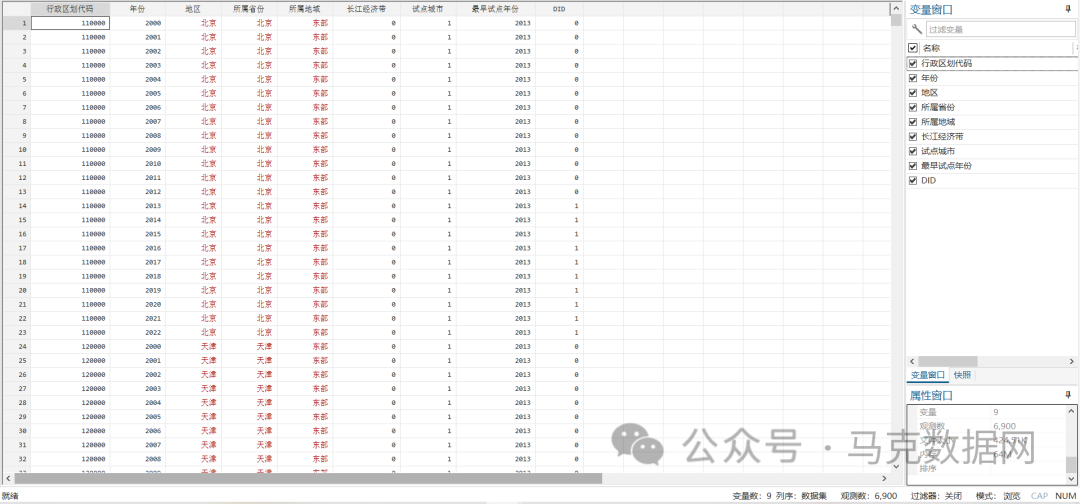Select row number 1 header
This screenshot has height=504, width=1080.
point(16,23)
